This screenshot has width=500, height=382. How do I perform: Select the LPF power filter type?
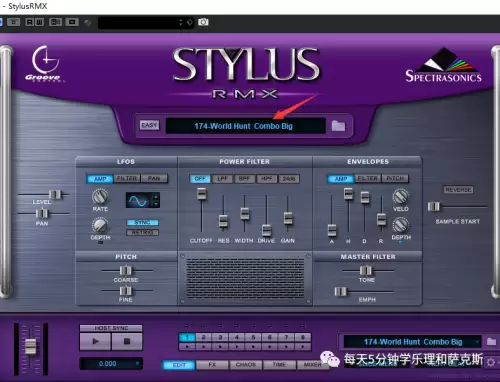[222, 179]
